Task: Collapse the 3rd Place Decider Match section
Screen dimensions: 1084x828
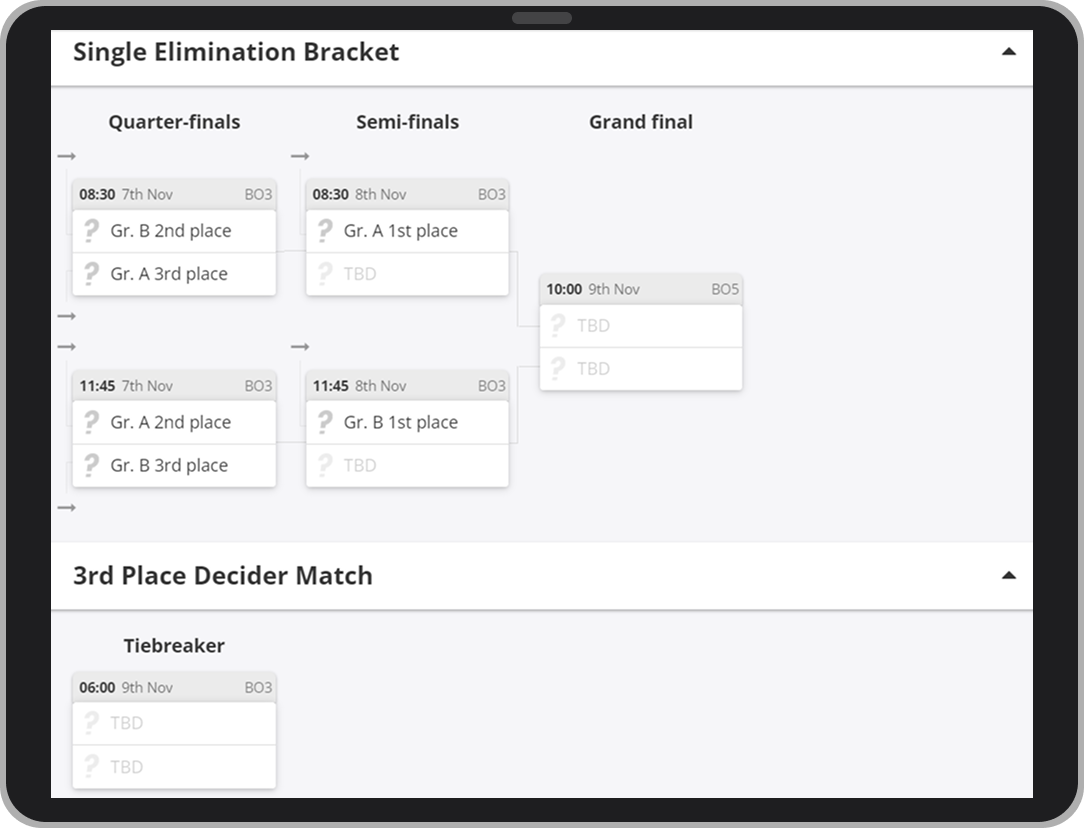Action: (1008, 576)
